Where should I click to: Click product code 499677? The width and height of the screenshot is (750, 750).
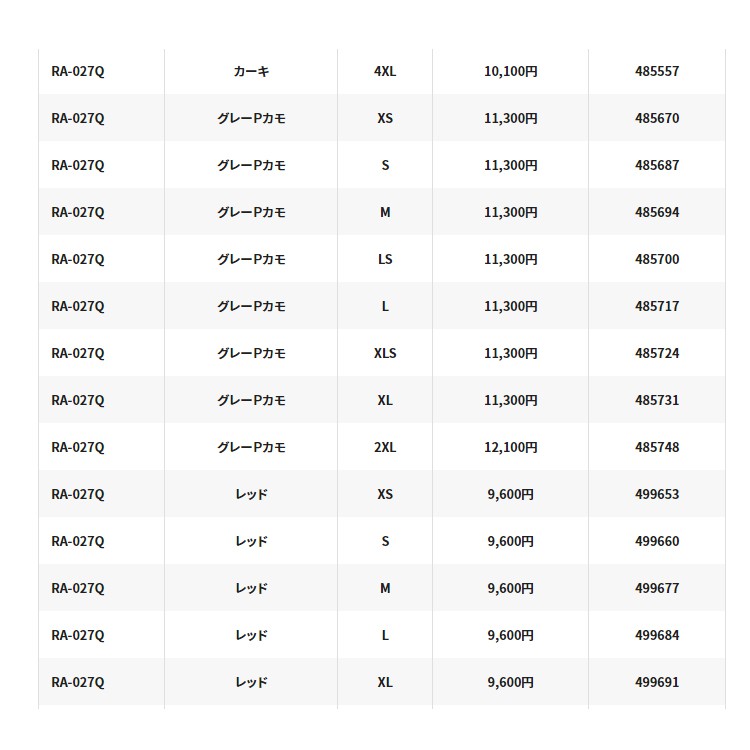click(656, 588)
